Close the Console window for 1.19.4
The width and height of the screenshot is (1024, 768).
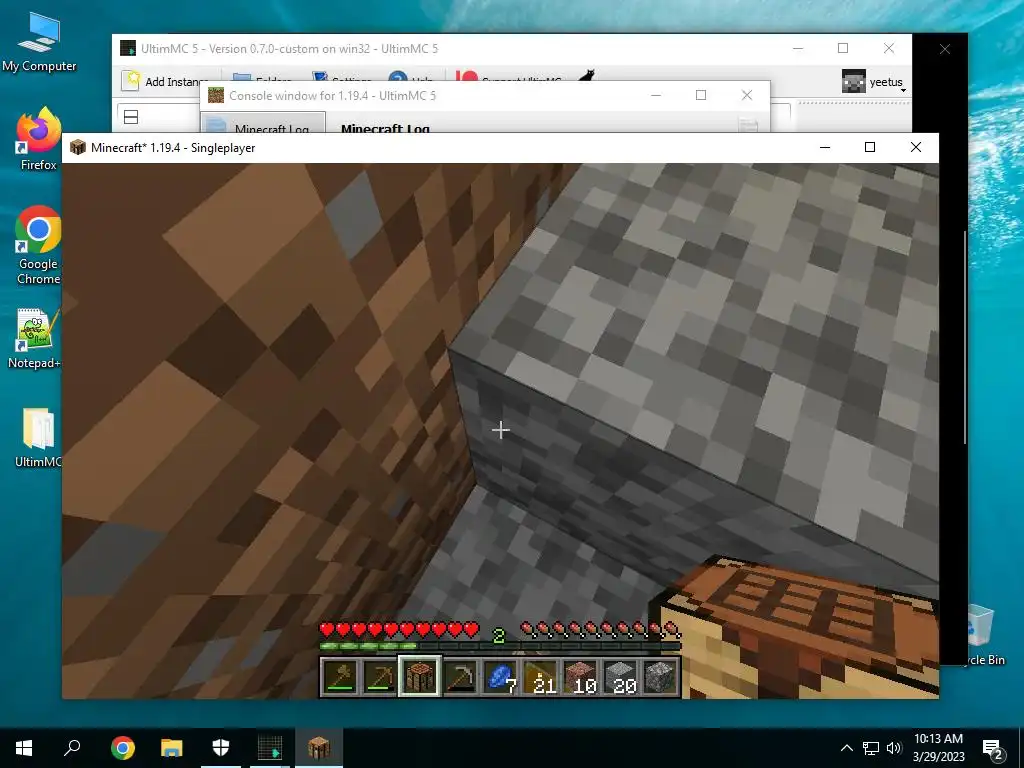(x=747, y=95)
